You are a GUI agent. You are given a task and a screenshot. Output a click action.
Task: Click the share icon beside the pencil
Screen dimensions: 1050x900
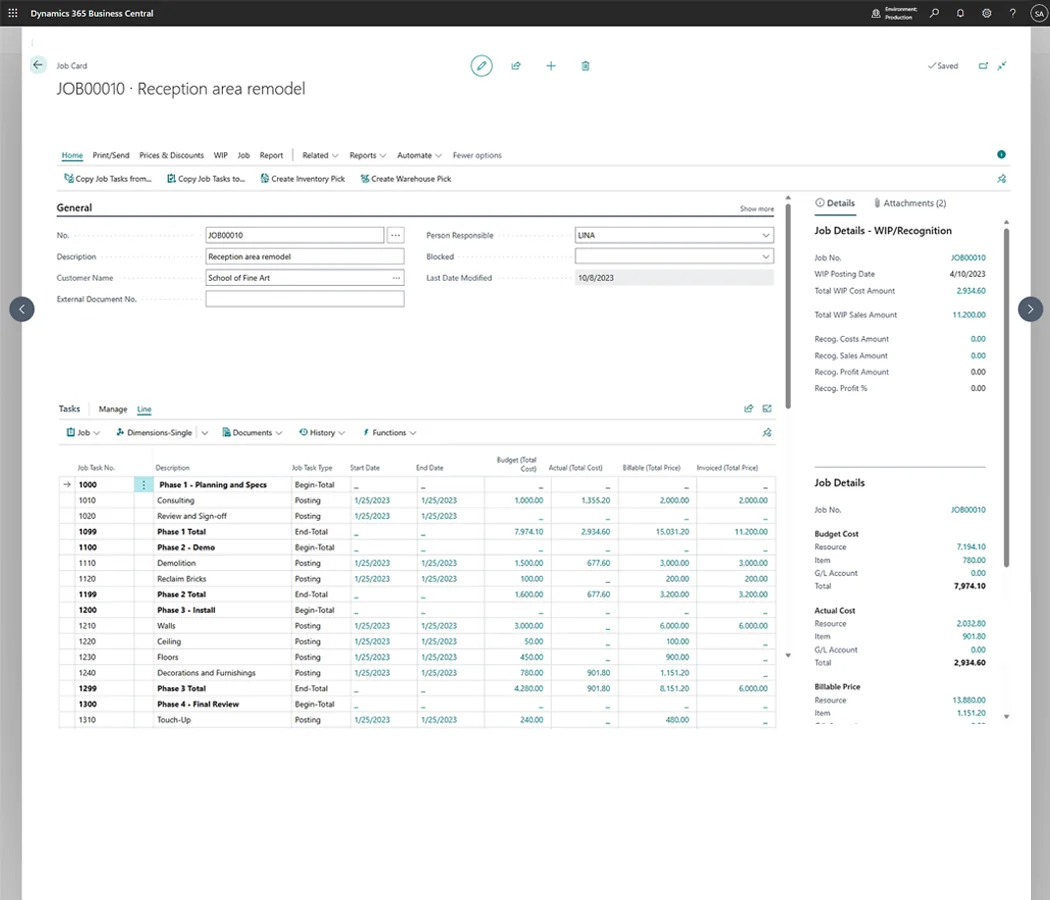516,66
